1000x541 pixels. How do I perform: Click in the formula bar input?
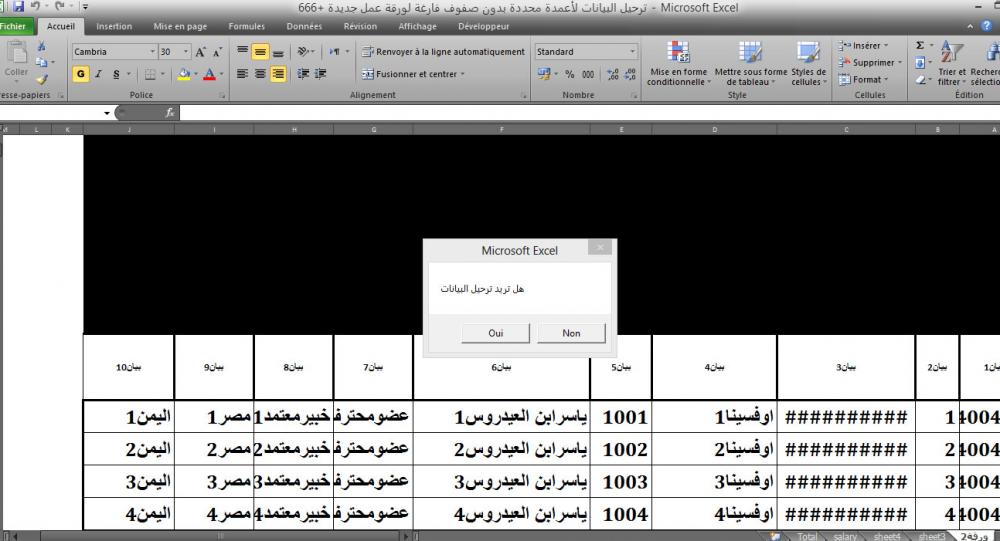click(589, 113)
